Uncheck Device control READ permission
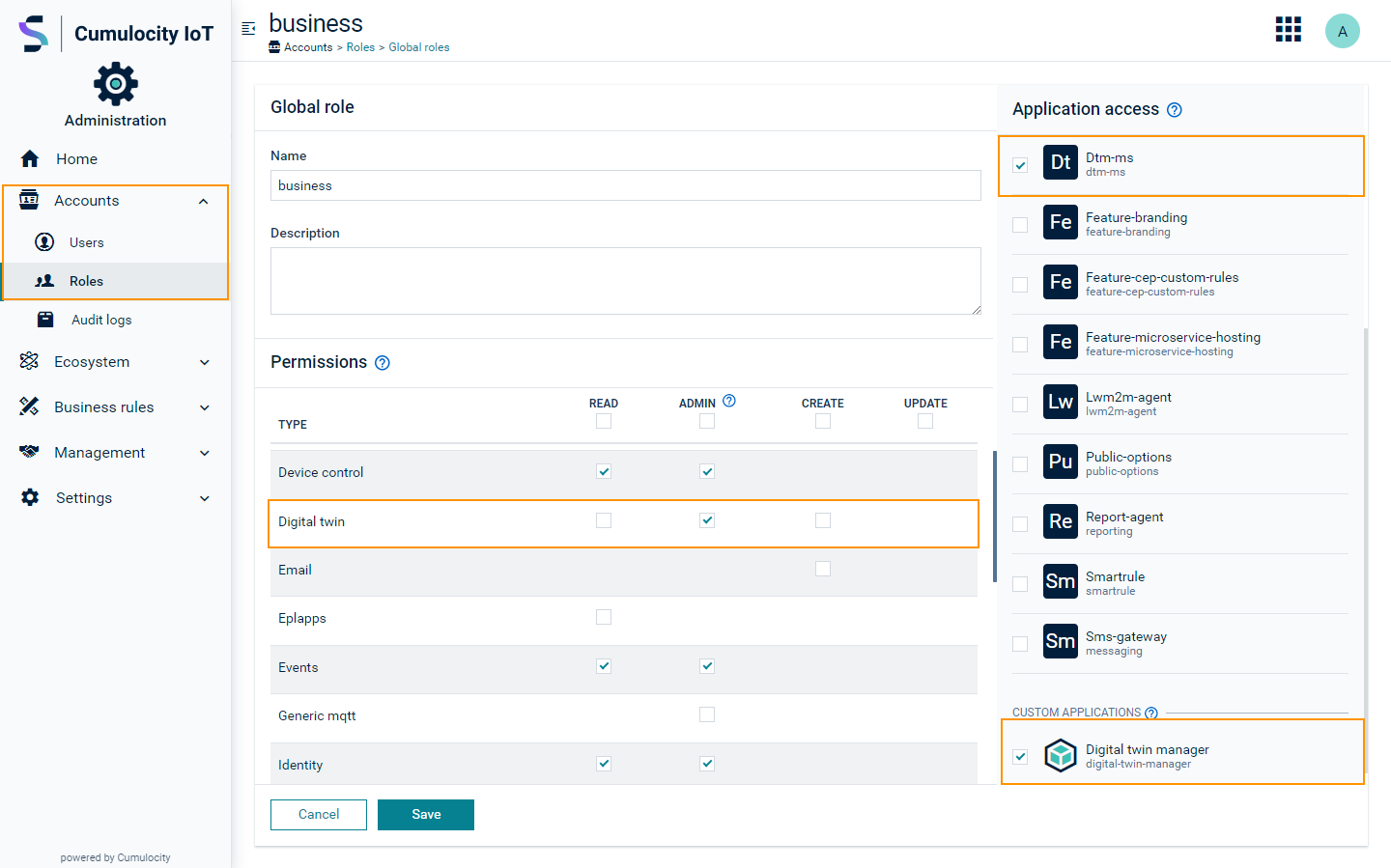Image resolution: width=1391 pixels, height=868 pixels. coord(604,471)
